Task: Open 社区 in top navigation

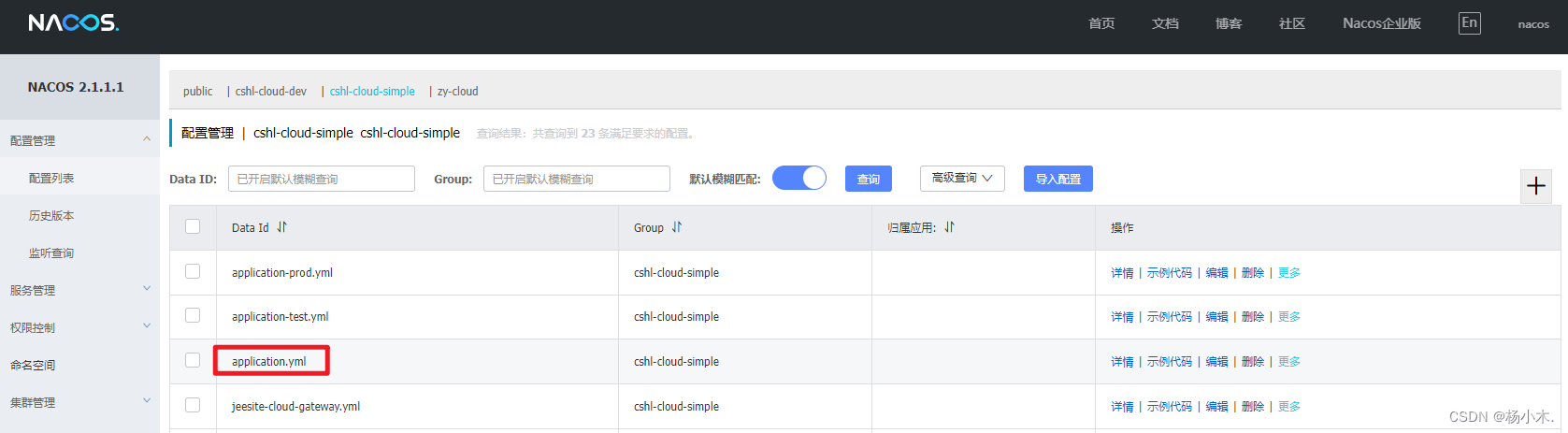Action: click(x=1292, y=23)
